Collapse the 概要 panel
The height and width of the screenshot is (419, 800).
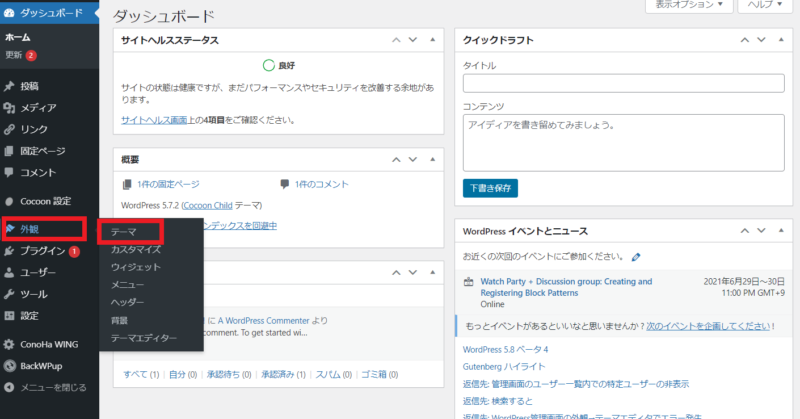(433, 160)
